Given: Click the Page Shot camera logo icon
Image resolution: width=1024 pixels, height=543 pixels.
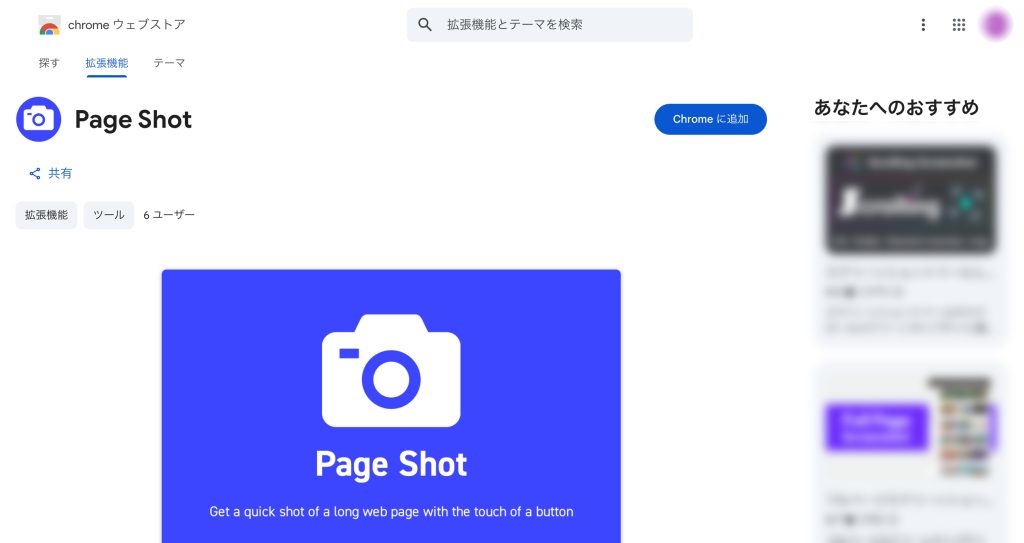Looking at the screenshot, I should click(39, 120).
